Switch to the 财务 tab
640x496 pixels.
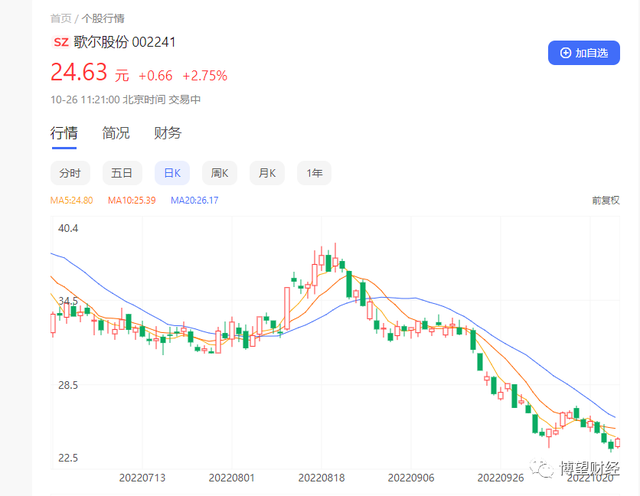click(168, 133)
